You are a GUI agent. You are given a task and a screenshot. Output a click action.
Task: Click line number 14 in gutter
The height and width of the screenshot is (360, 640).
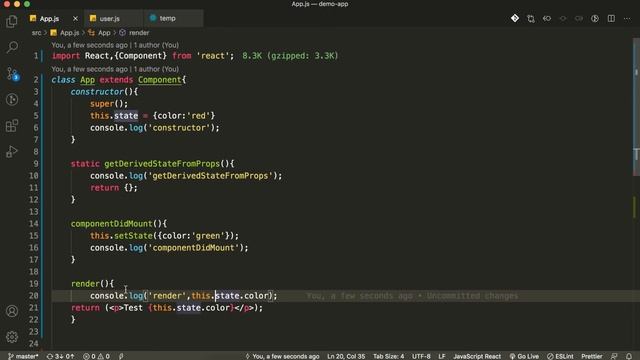(x=33, y=224)
